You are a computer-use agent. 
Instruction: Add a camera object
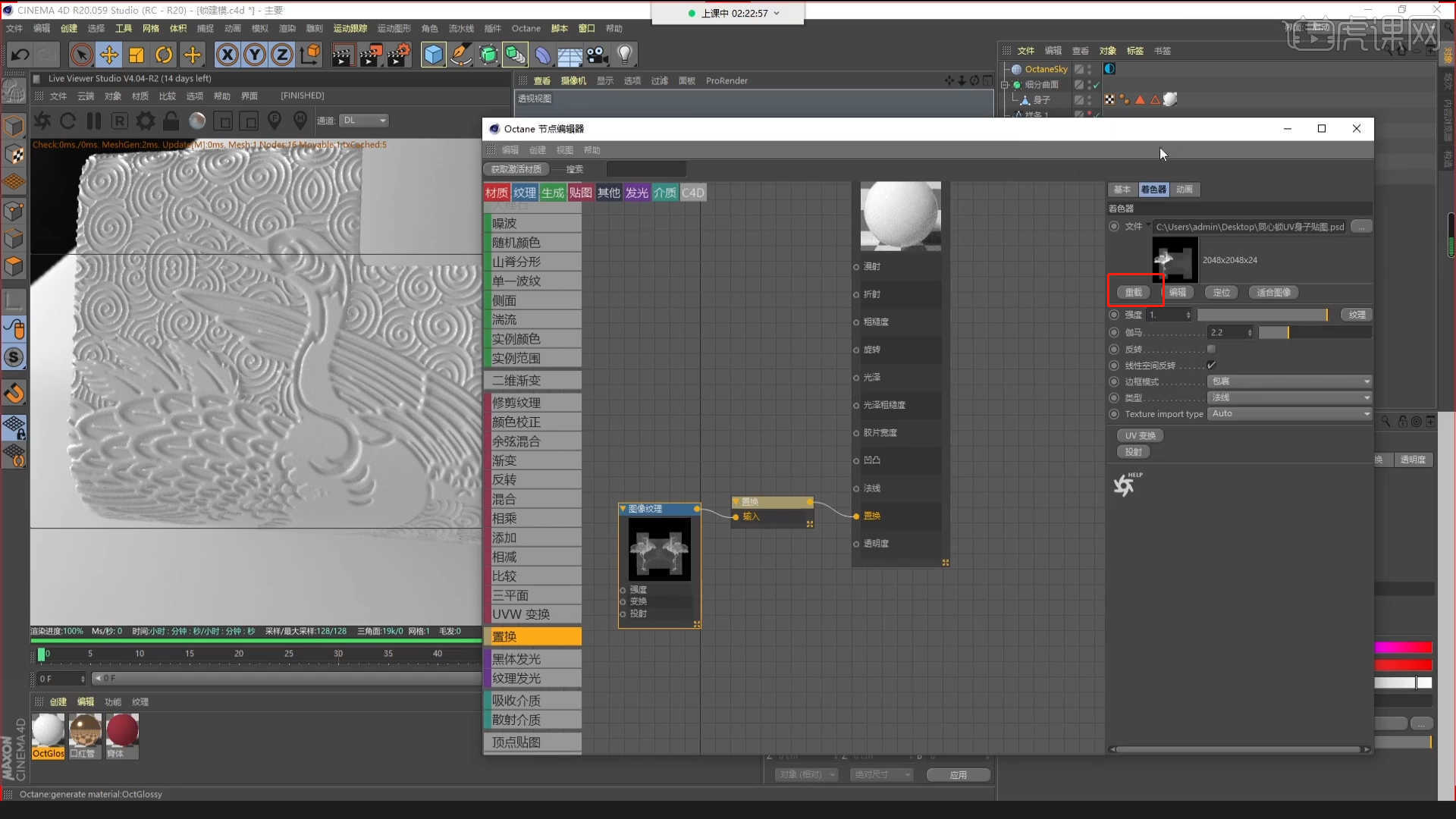coord(597,55)
